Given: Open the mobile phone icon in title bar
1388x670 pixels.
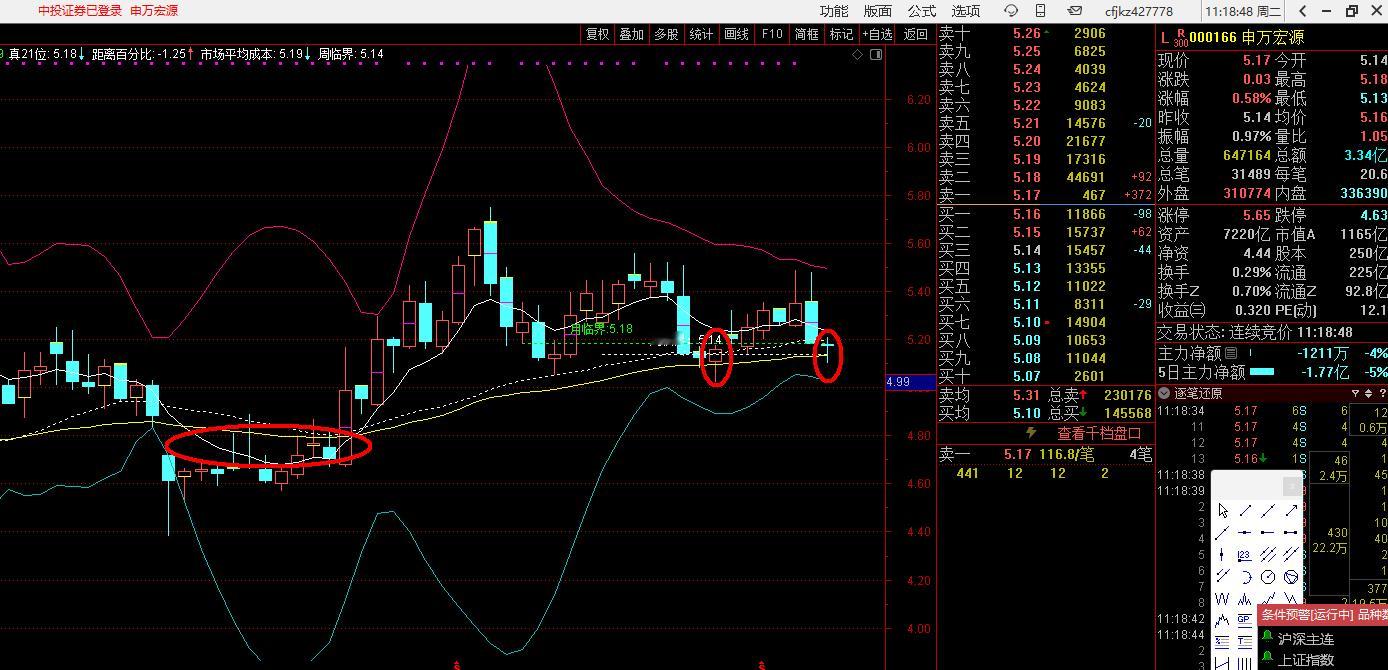Looking at the screenshot, I should click(x=1041, y=11).
